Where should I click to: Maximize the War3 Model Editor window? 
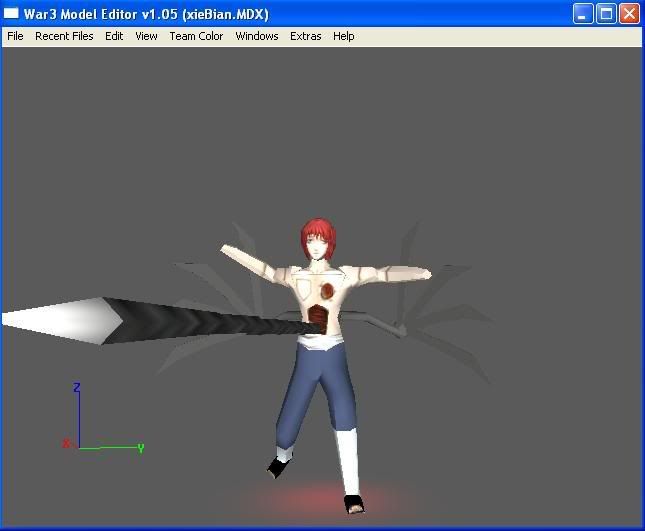(606, 14)
